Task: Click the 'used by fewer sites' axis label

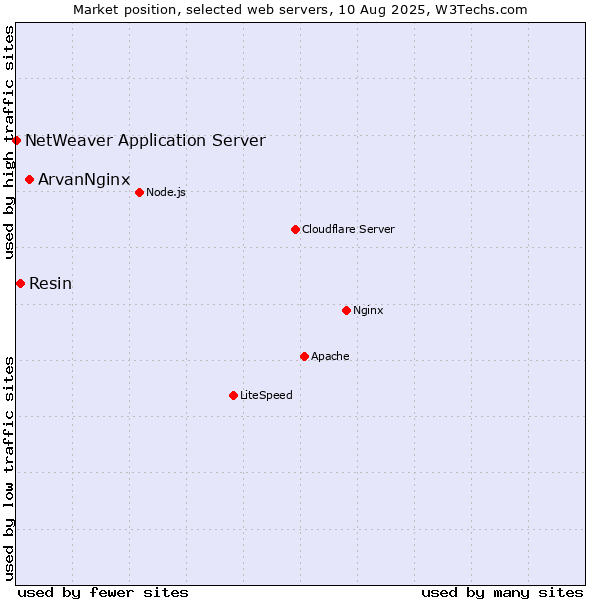Action: click(103, 593)
